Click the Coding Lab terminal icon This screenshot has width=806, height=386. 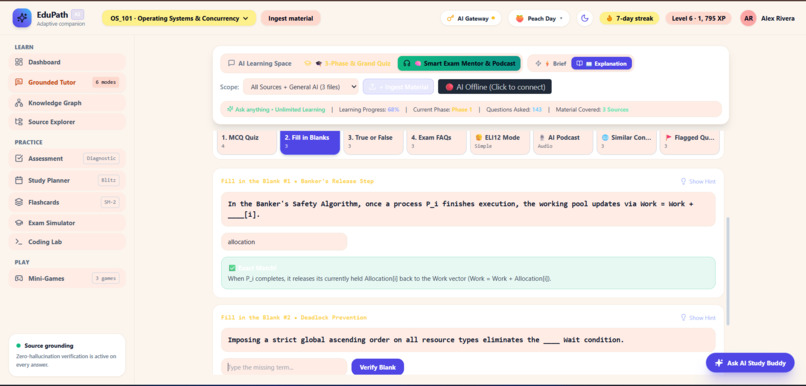point(19,242)
